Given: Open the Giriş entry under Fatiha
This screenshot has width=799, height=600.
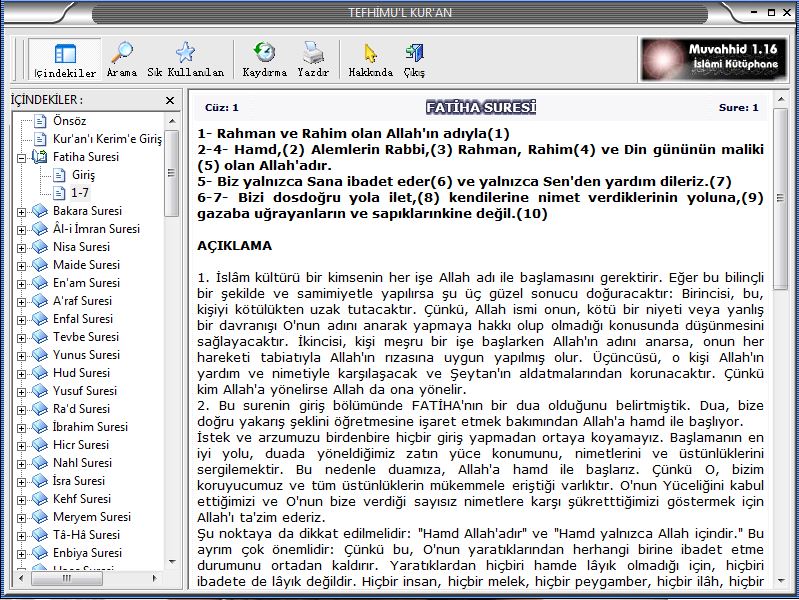Looking at the screenshot, I should (x=83, y=175).
